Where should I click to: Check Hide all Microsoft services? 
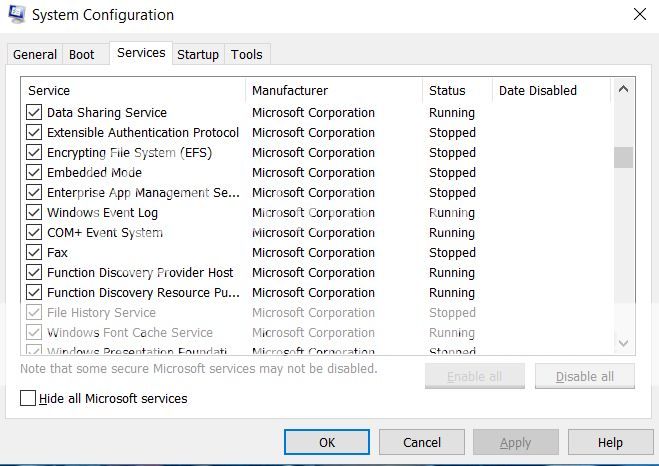(28, 398)
